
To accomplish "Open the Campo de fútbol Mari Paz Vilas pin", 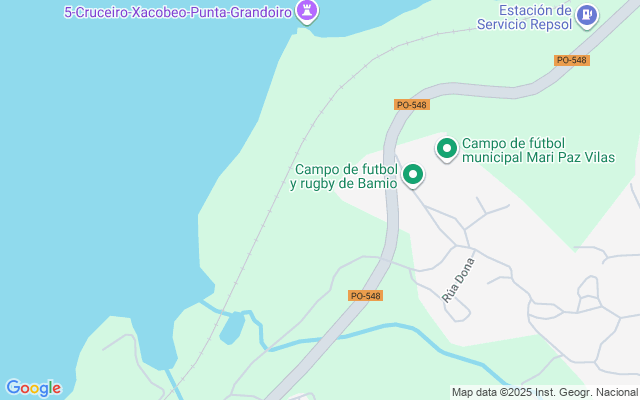I will [447, 149].
